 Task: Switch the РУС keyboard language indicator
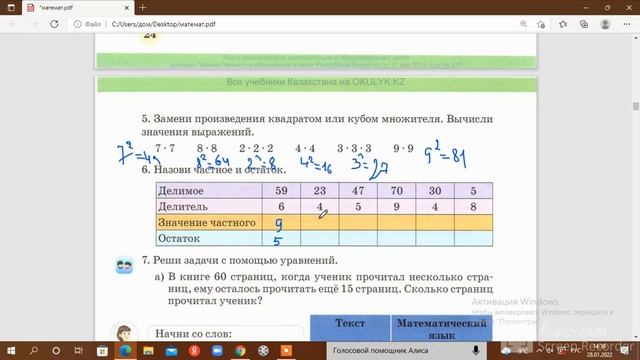click(x=576, y=351)
